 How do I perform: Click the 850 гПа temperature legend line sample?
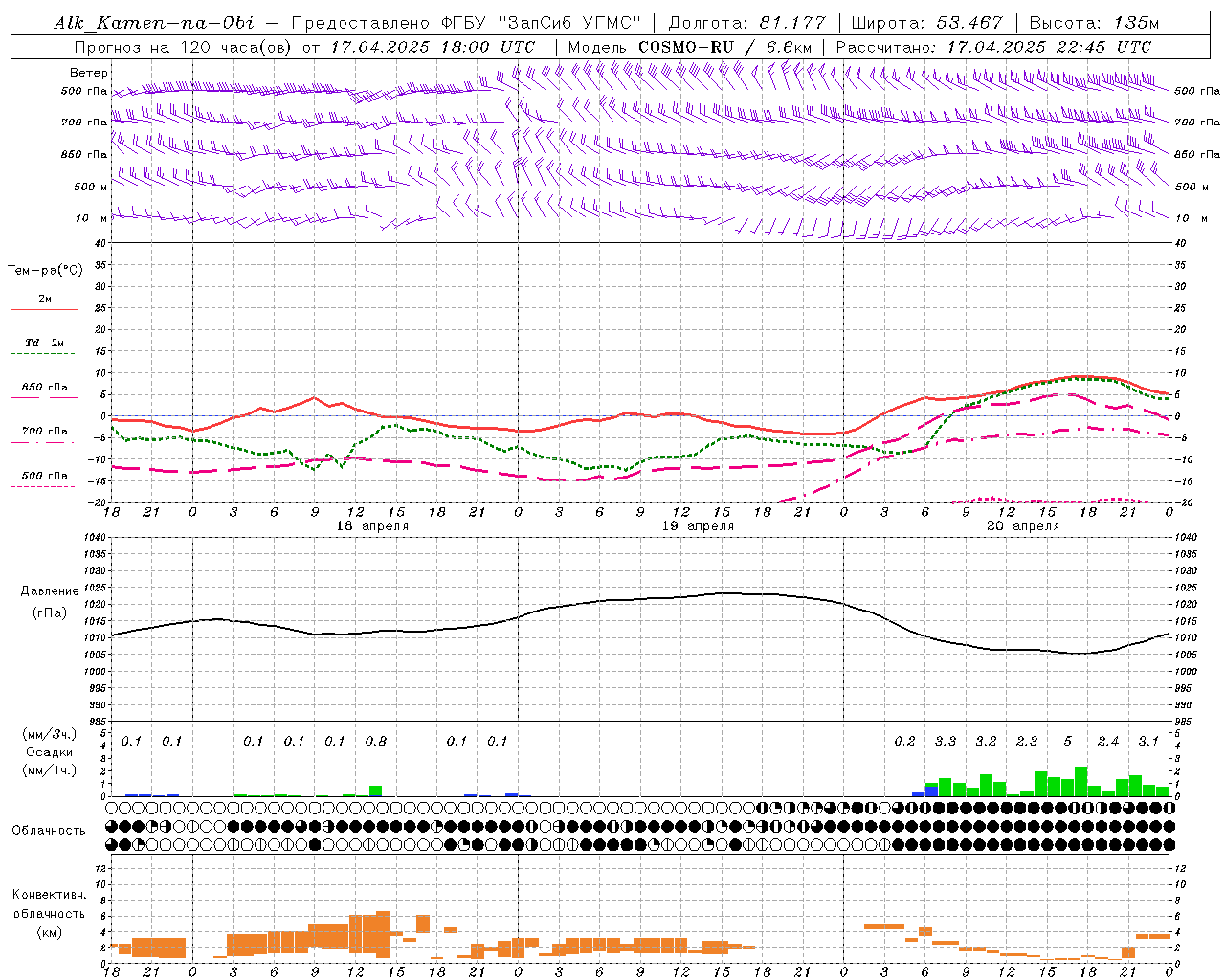click(44, 399)
